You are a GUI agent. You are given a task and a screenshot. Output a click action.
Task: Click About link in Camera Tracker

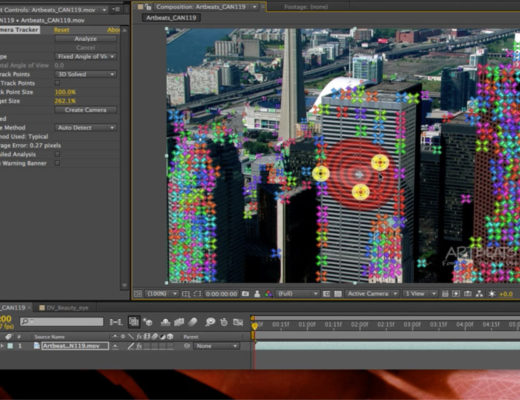tap(113, 30)
